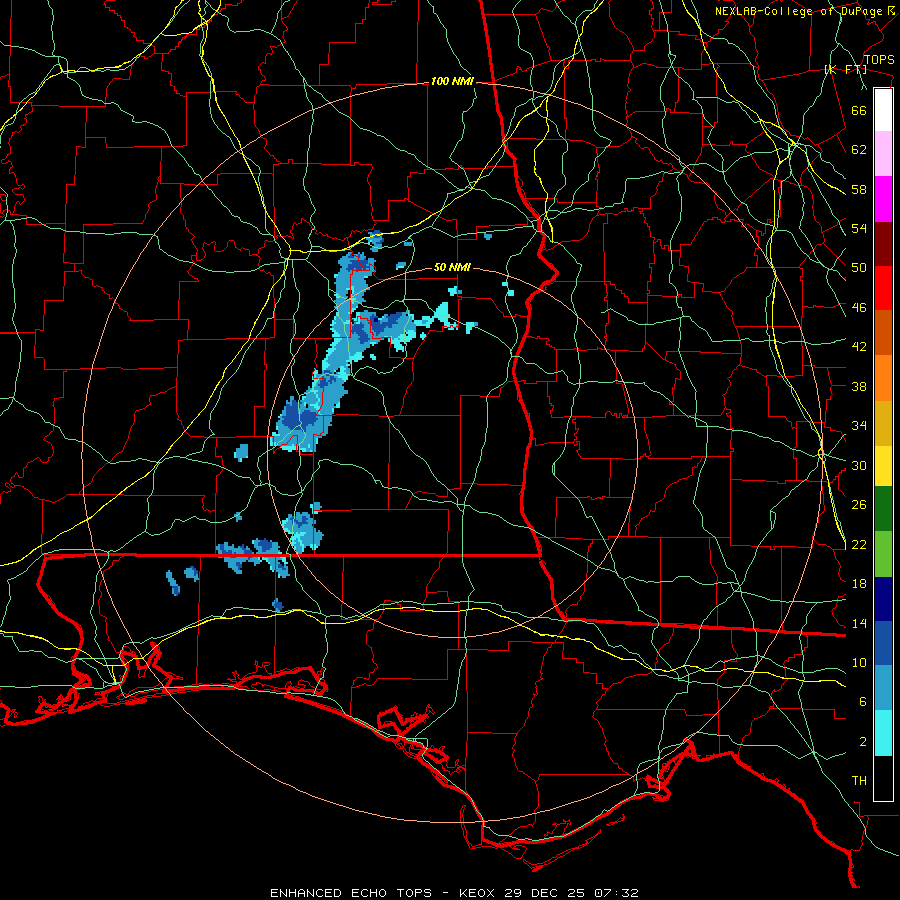Click the NEXLAB-College of DuPage credit text
The height and width of the screenshot is (900, 900).
[x=805, y=11]
